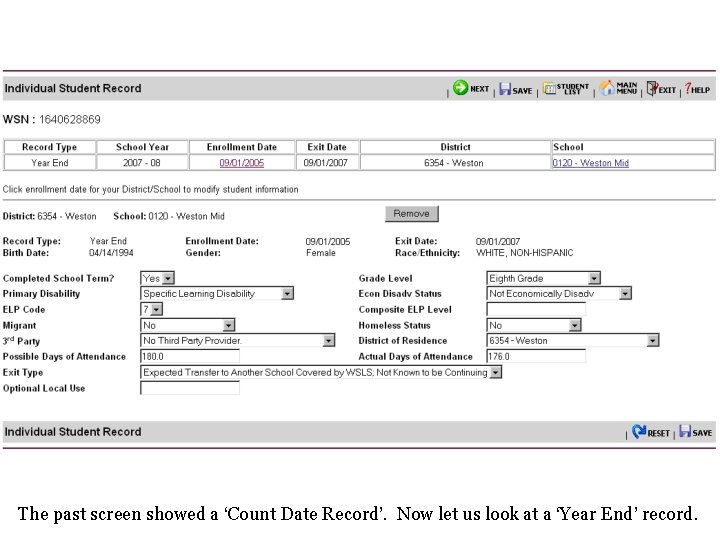Image resolution: width=720 pixels, height=540 pixels.
Task: Click the birth date value 04/14/1994
Action: 111,253
